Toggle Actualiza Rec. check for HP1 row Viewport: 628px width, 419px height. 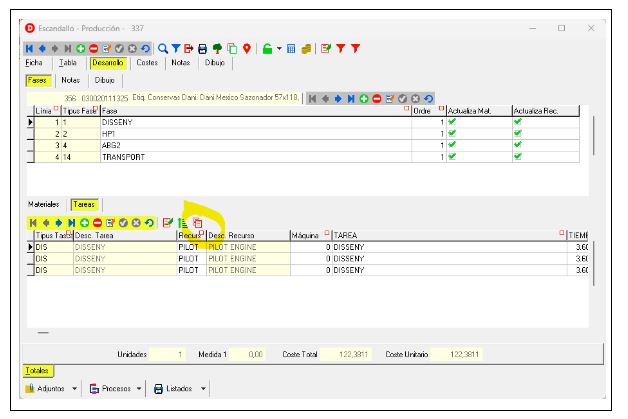point(517,133)
